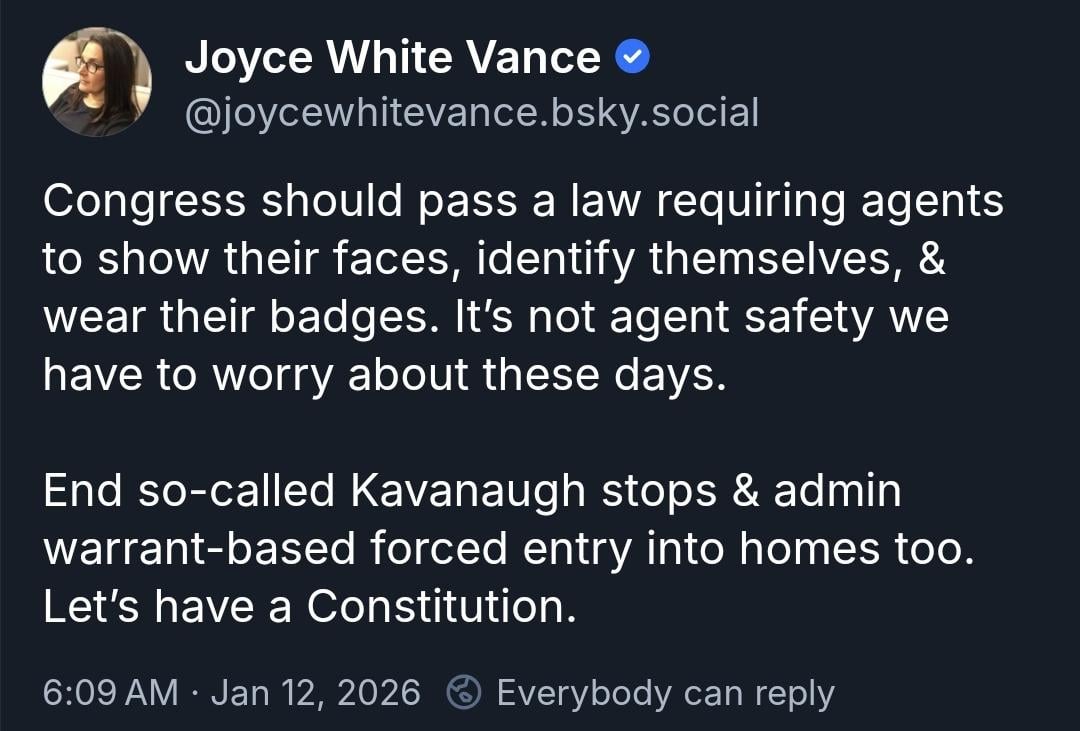This screenshot has height=731, width=1080.
Task: Click the line 'to show their faces'
Action: point(494,260)
